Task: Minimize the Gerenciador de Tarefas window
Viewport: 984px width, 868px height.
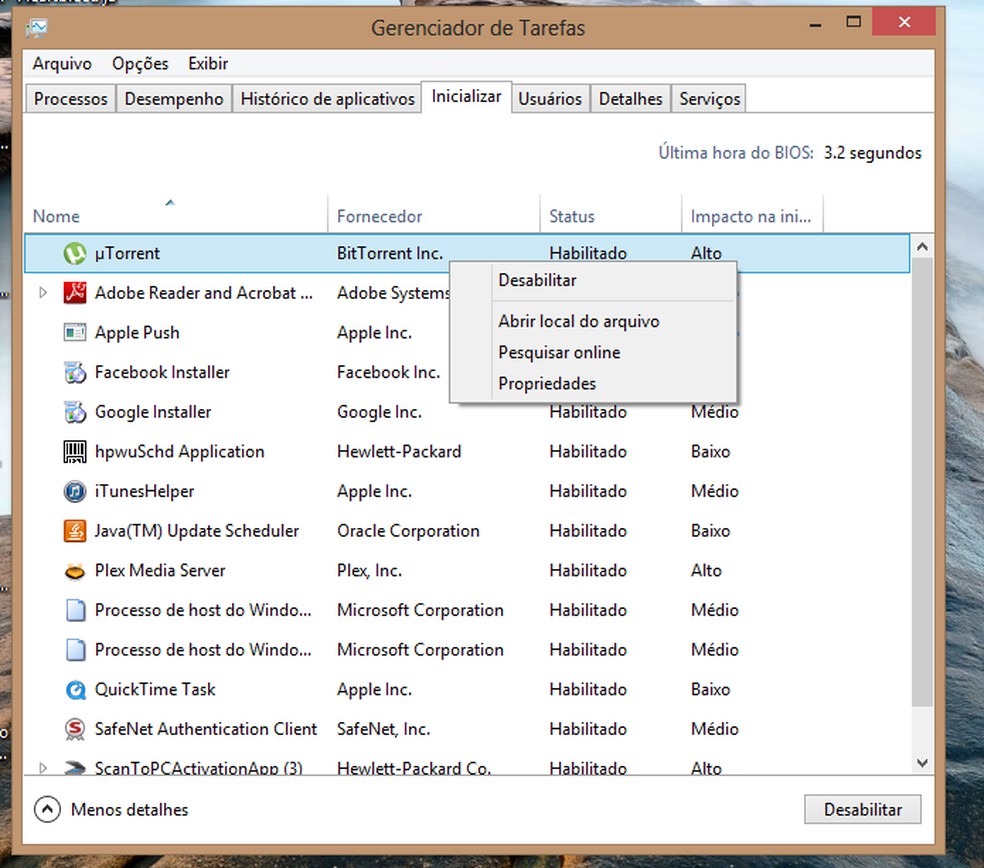Action: click(815, 23)
